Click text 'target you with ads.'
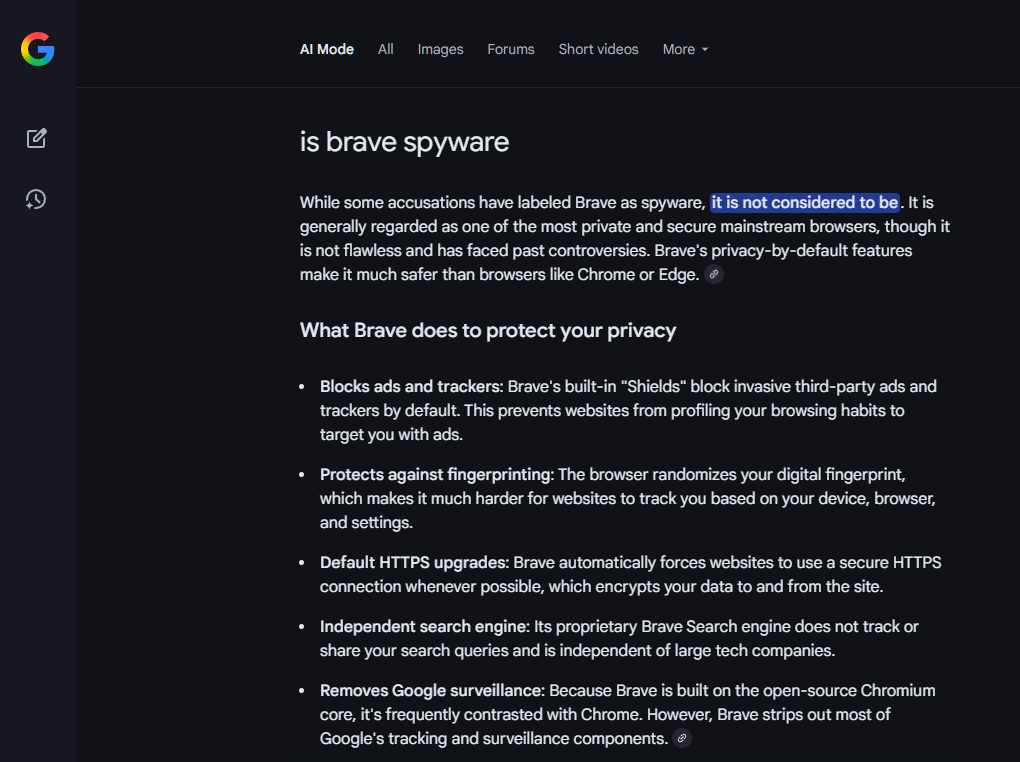Viewport: 1020px width, 762px height. click(x=391, y=435)
